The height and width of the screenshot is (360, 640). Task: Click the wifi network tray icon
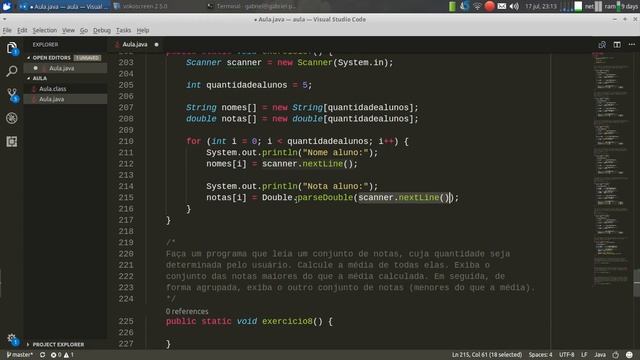click(477, 6)
